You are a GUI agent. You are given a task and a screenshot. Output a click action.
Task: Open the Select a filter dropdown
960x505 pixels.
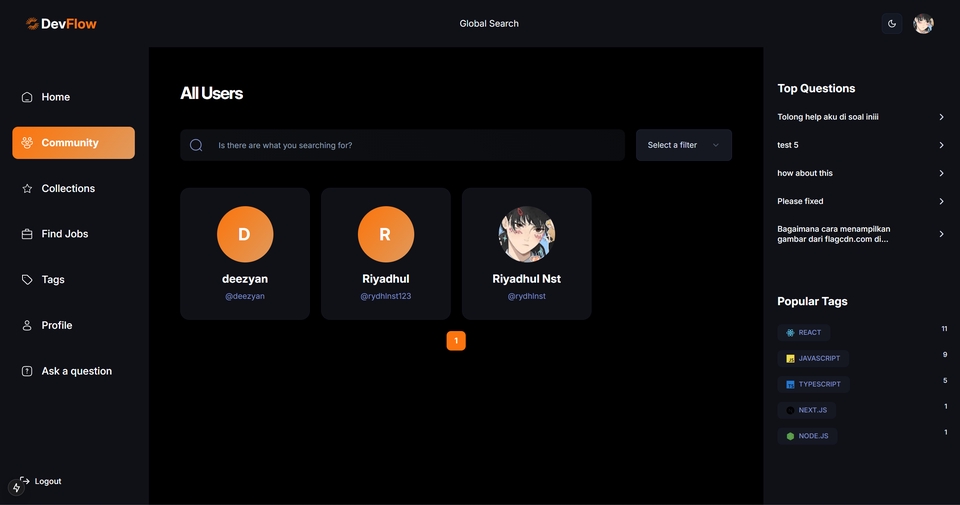pos(684,145)
